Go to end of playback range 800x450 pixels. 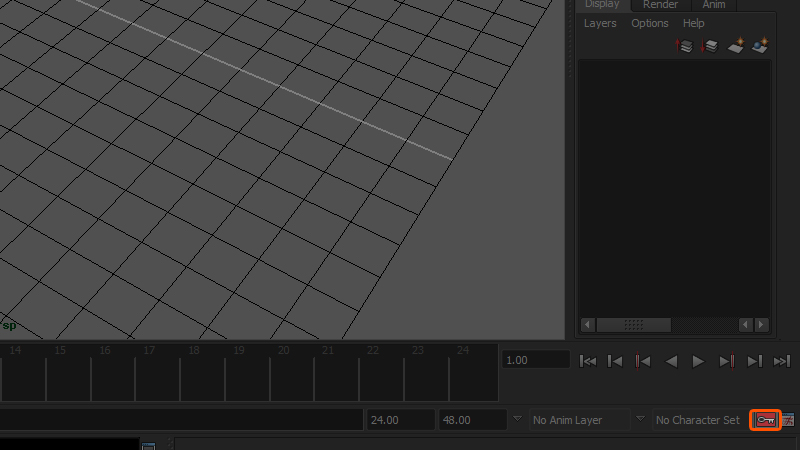782,361
